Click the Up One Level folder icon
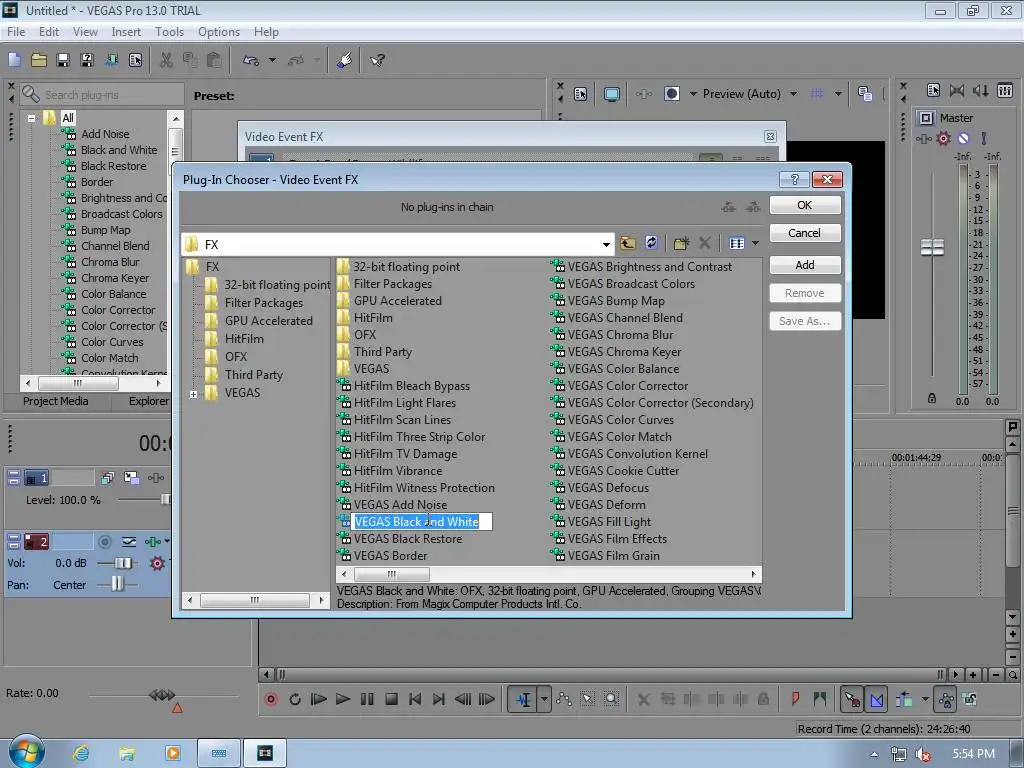This screenshot has width=1024, height=768. point(628,244)
